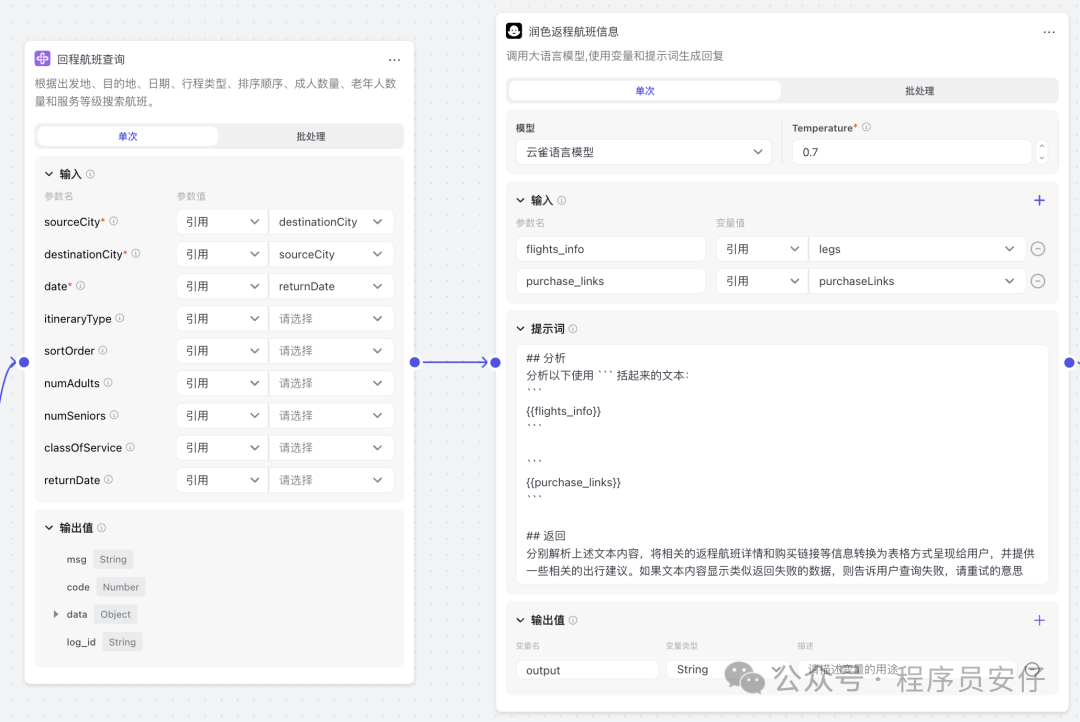Collapse the 输出值 section in 回程航班查询 node

(49, 528)
